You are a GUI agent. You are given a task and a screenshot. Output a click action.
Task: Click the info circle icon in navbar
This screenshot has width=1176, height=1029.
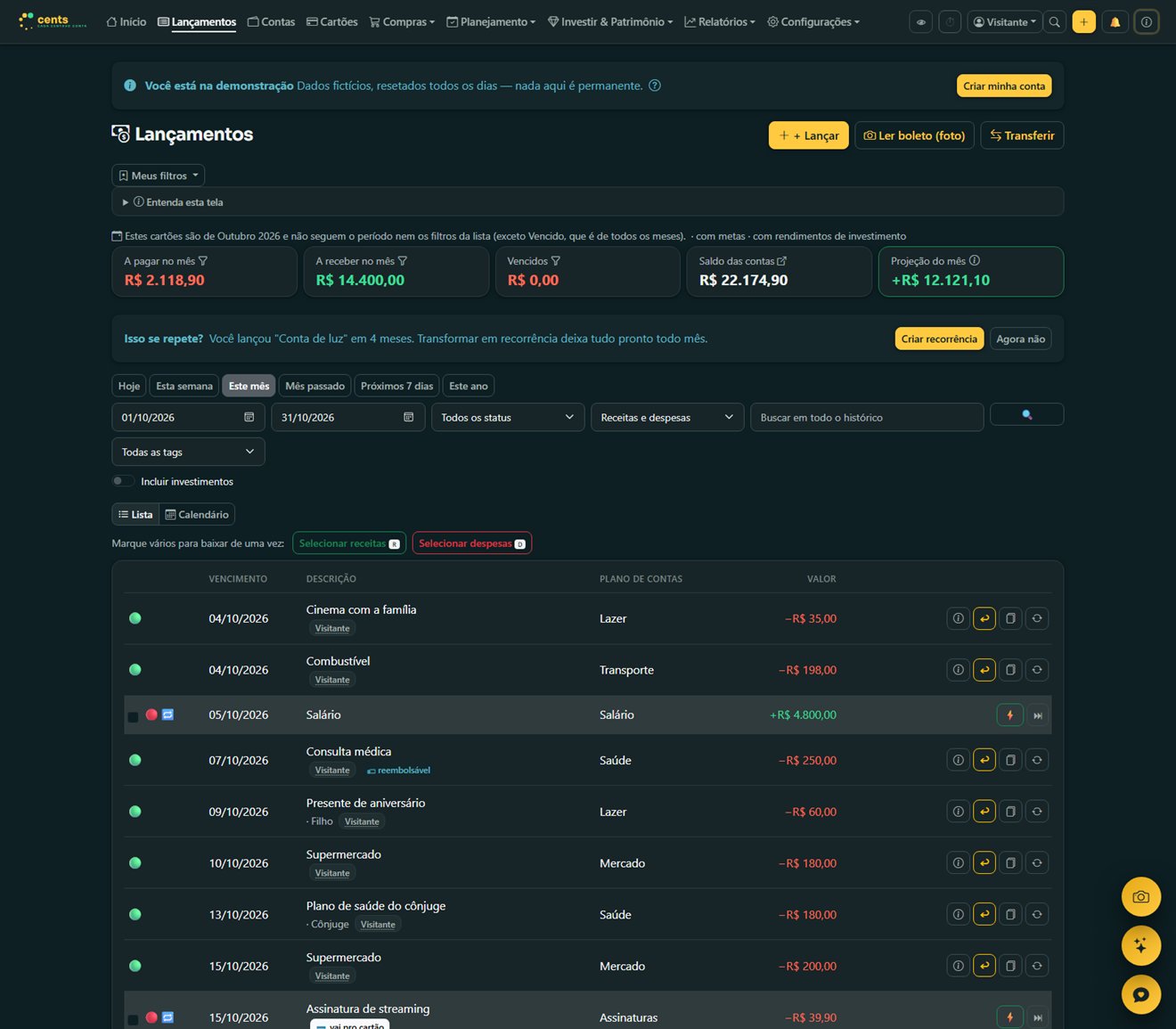tap(1147, 22)
